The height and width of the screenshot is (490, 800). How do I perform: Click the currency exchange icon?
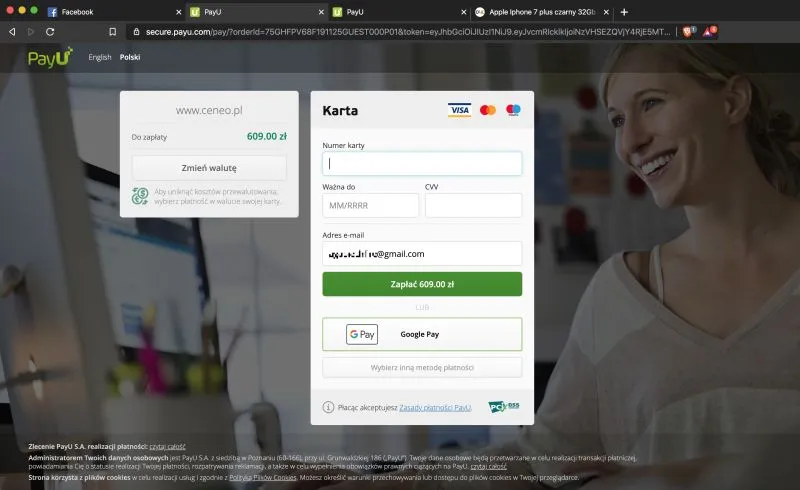point(140,197)
